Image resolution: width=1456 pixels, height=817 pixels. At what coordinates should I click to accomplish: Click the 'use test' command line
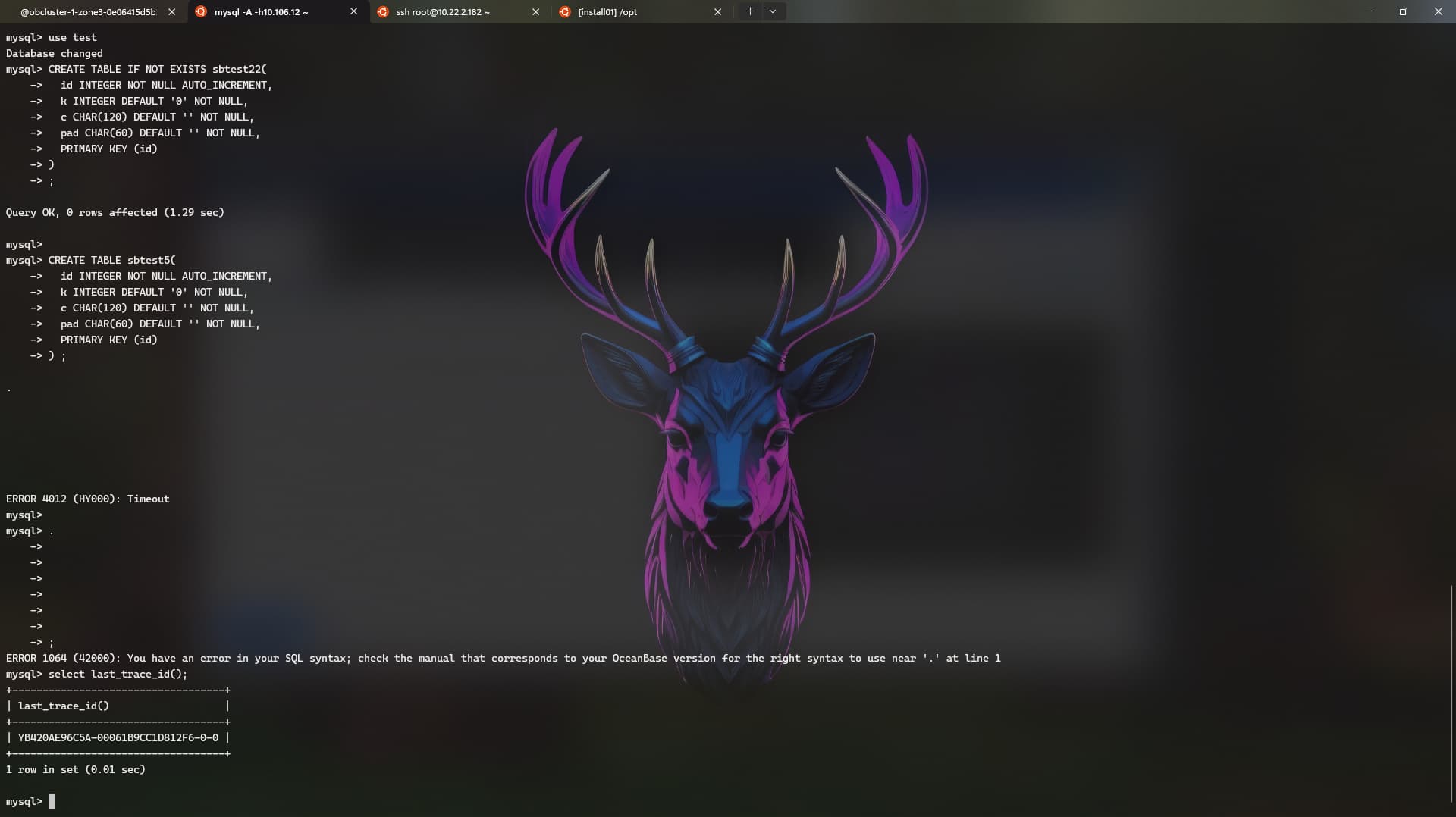click(x=52, y=37)
